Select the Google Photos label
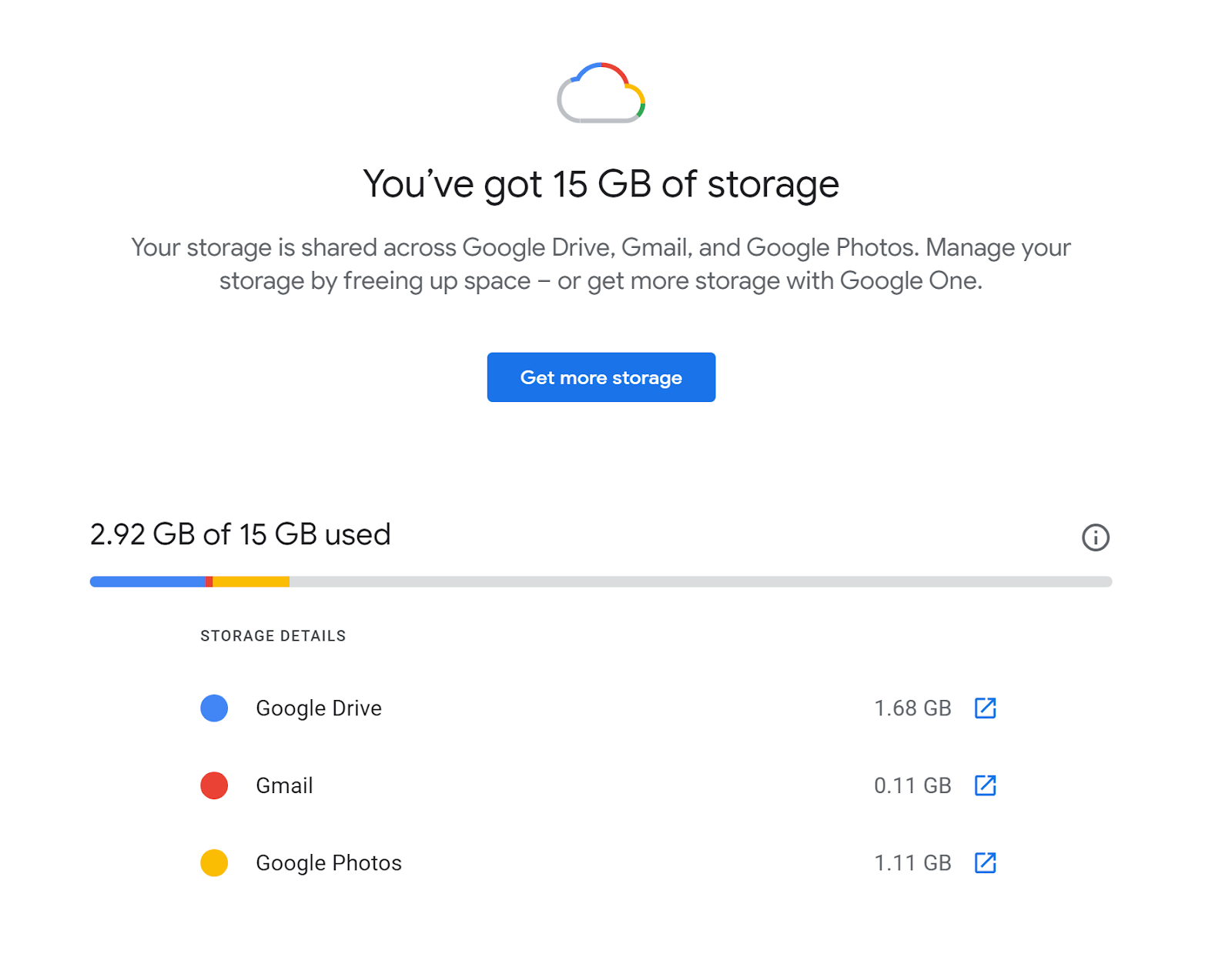The width and height of the screenshot is (1232, 961). click(329, 862)
